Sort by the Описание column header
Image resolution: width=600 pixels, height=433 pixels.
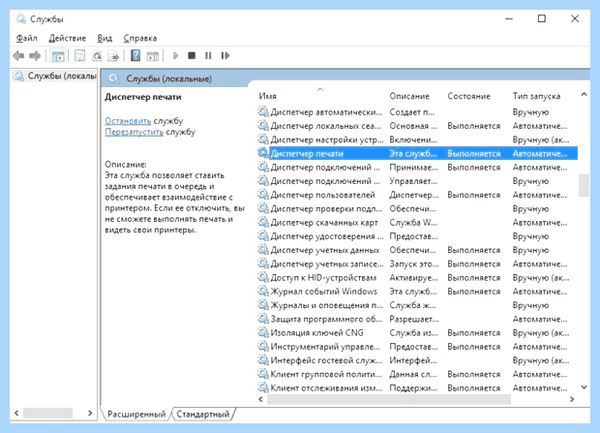409,96
